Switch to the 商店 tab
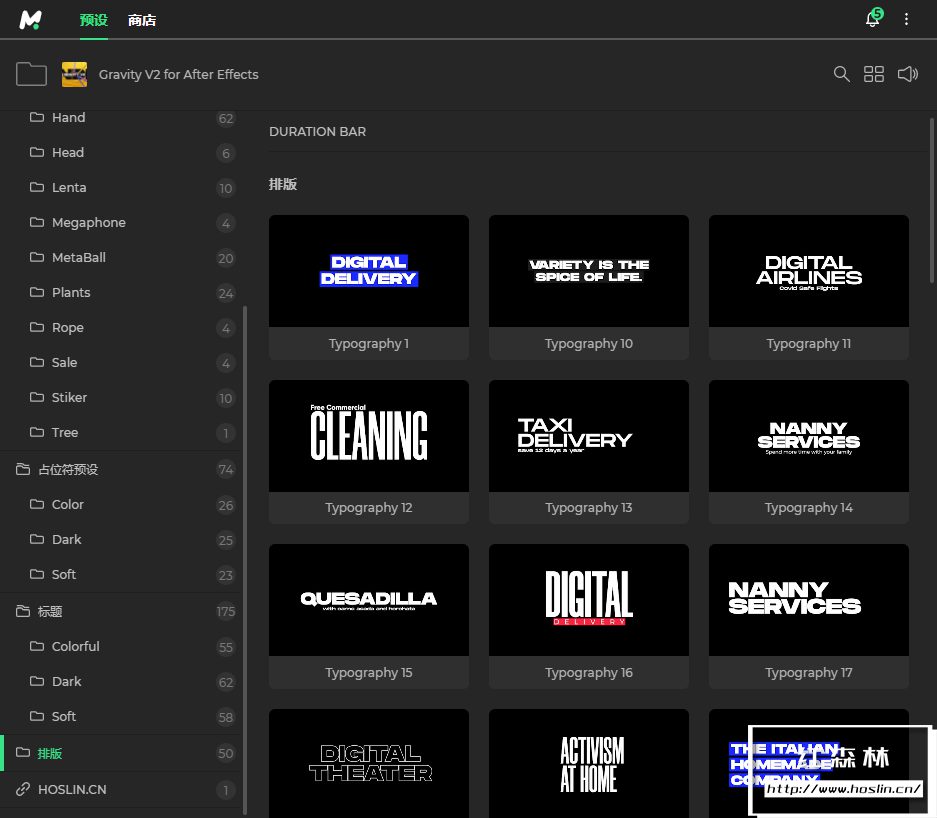 (x=142, y=20)
